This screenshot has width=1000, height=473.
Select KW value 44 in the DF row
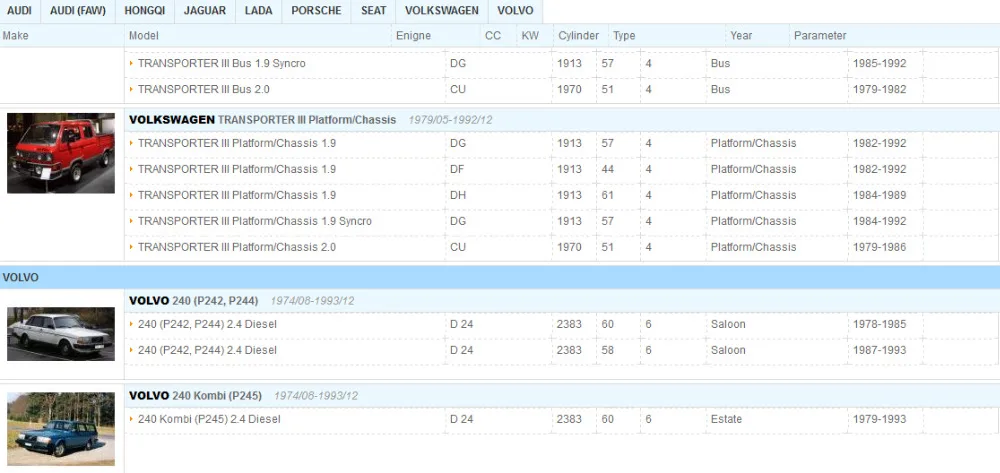[607, 169]
